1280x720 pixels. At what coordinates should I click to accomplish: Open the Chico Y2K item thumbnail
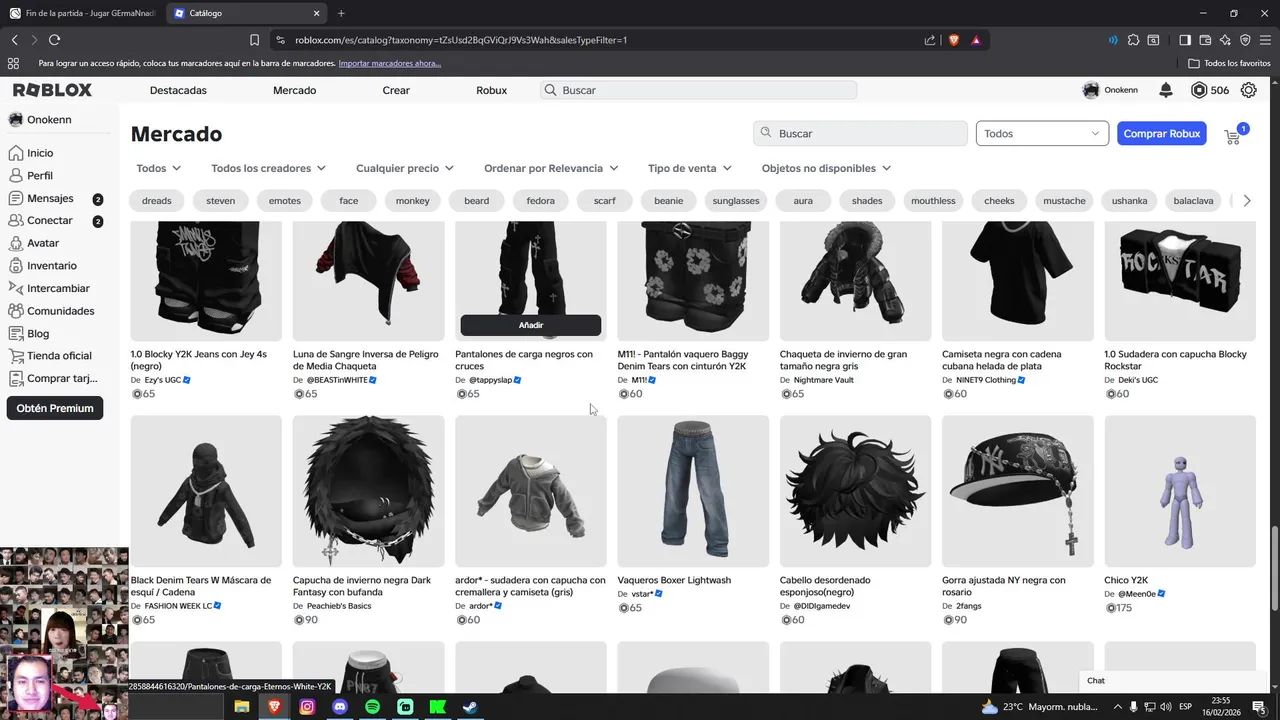pyautogui.click(x=1180, y=491)
